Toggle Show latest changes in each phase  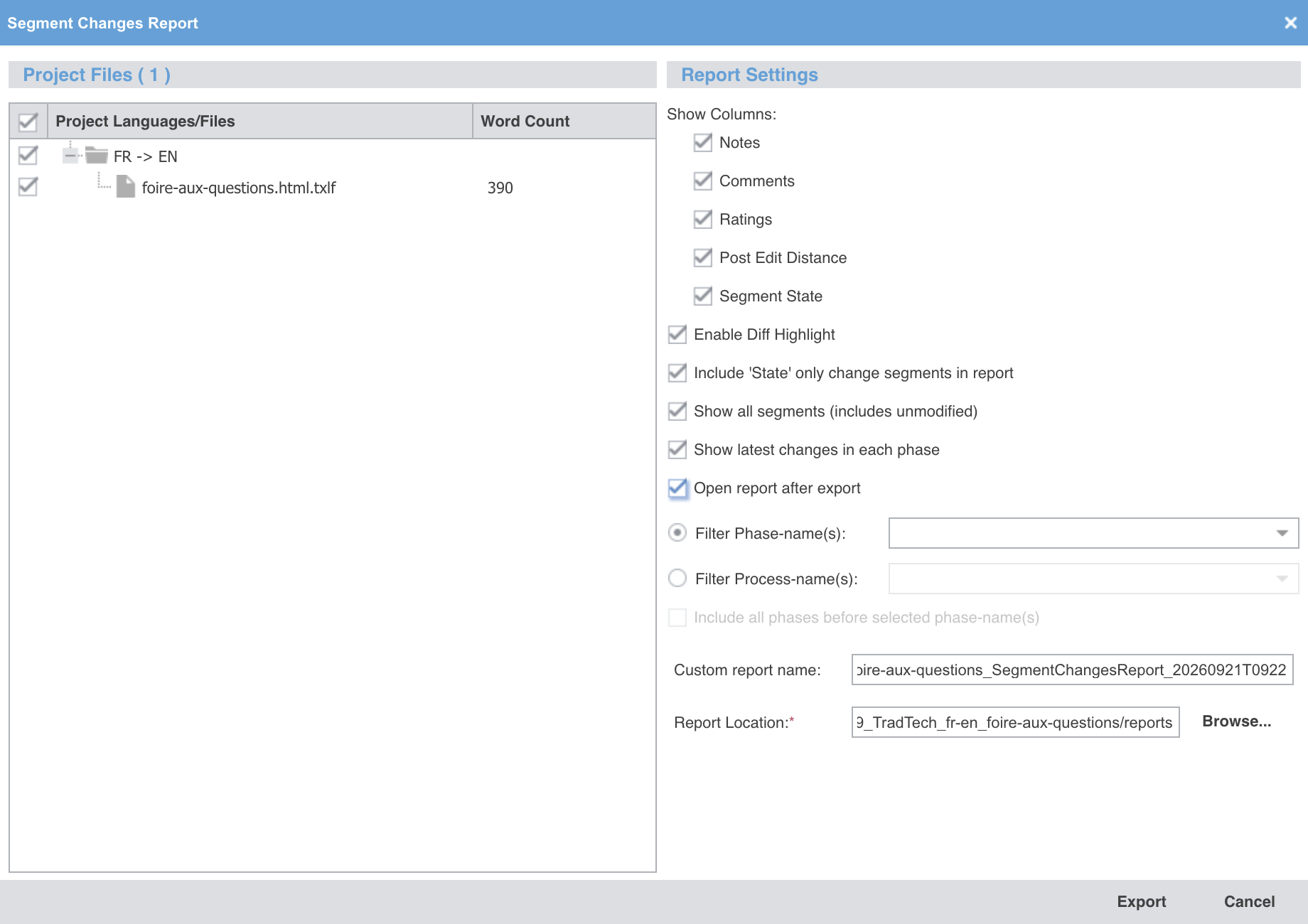(677, 450)
